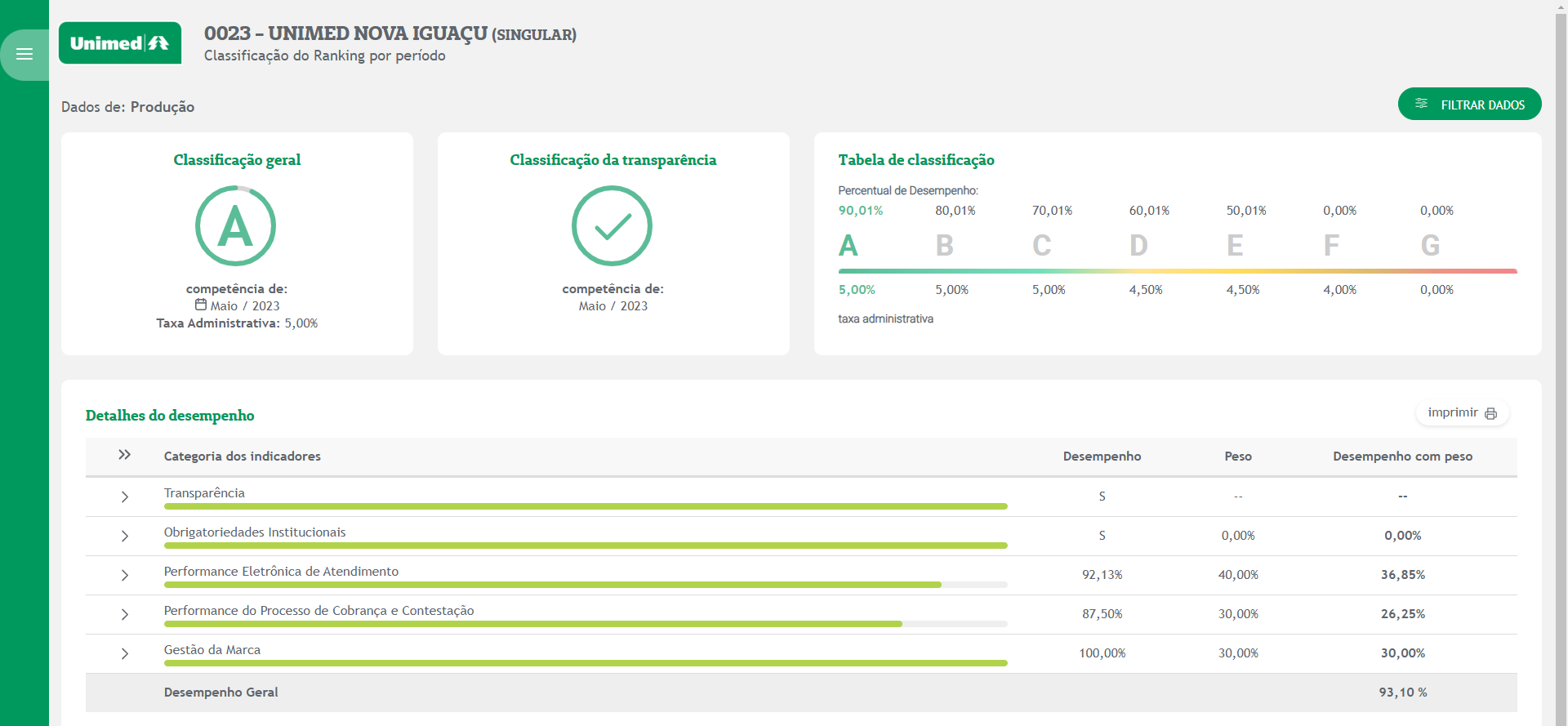Viewport: 1568px width, 726px height.
Task: Click the grade A circle in Classificação geral
Action: coord(236,226)
